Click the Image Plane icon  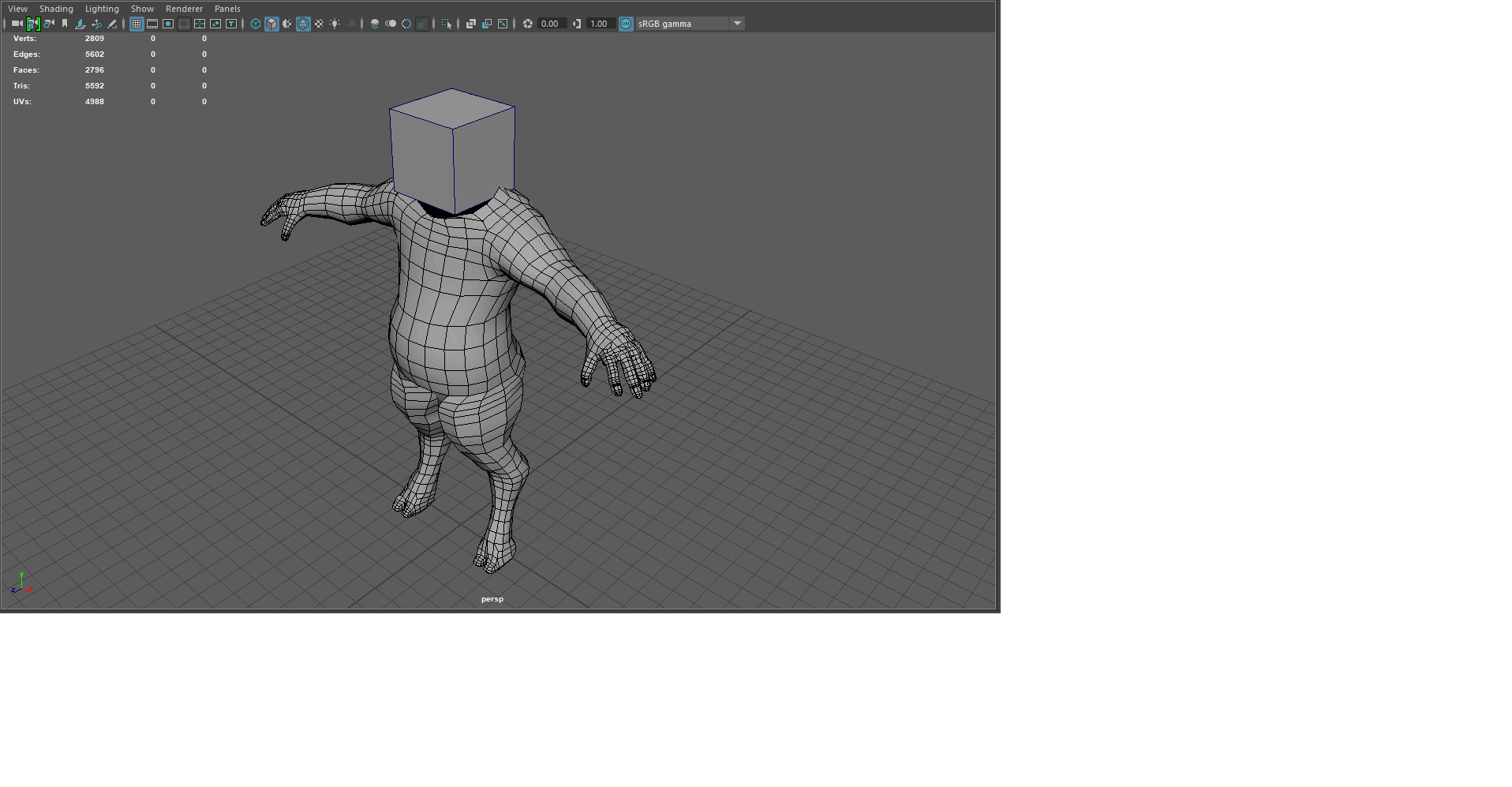[x=80, y=24]
